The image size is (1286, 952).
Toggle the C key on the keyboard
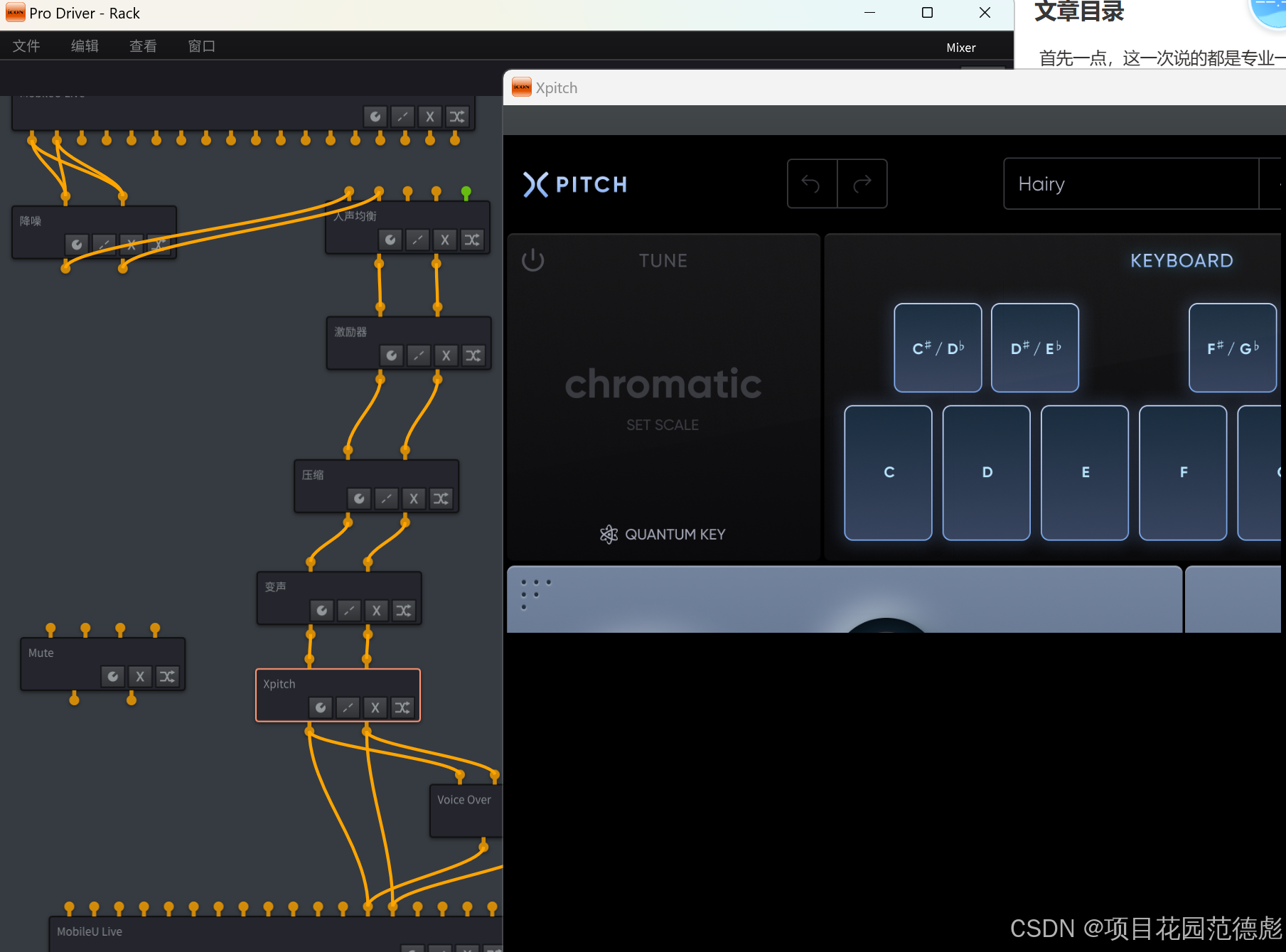pos(888,473)
